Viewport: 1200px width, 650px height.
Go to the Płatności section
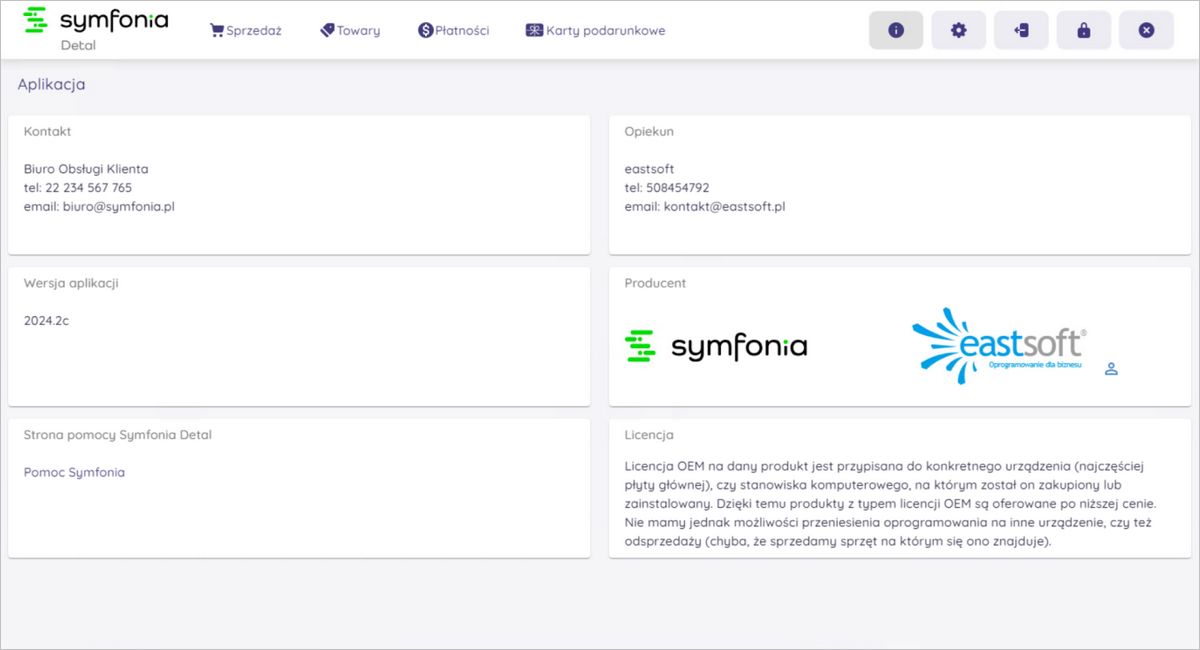tap(454, 30)
